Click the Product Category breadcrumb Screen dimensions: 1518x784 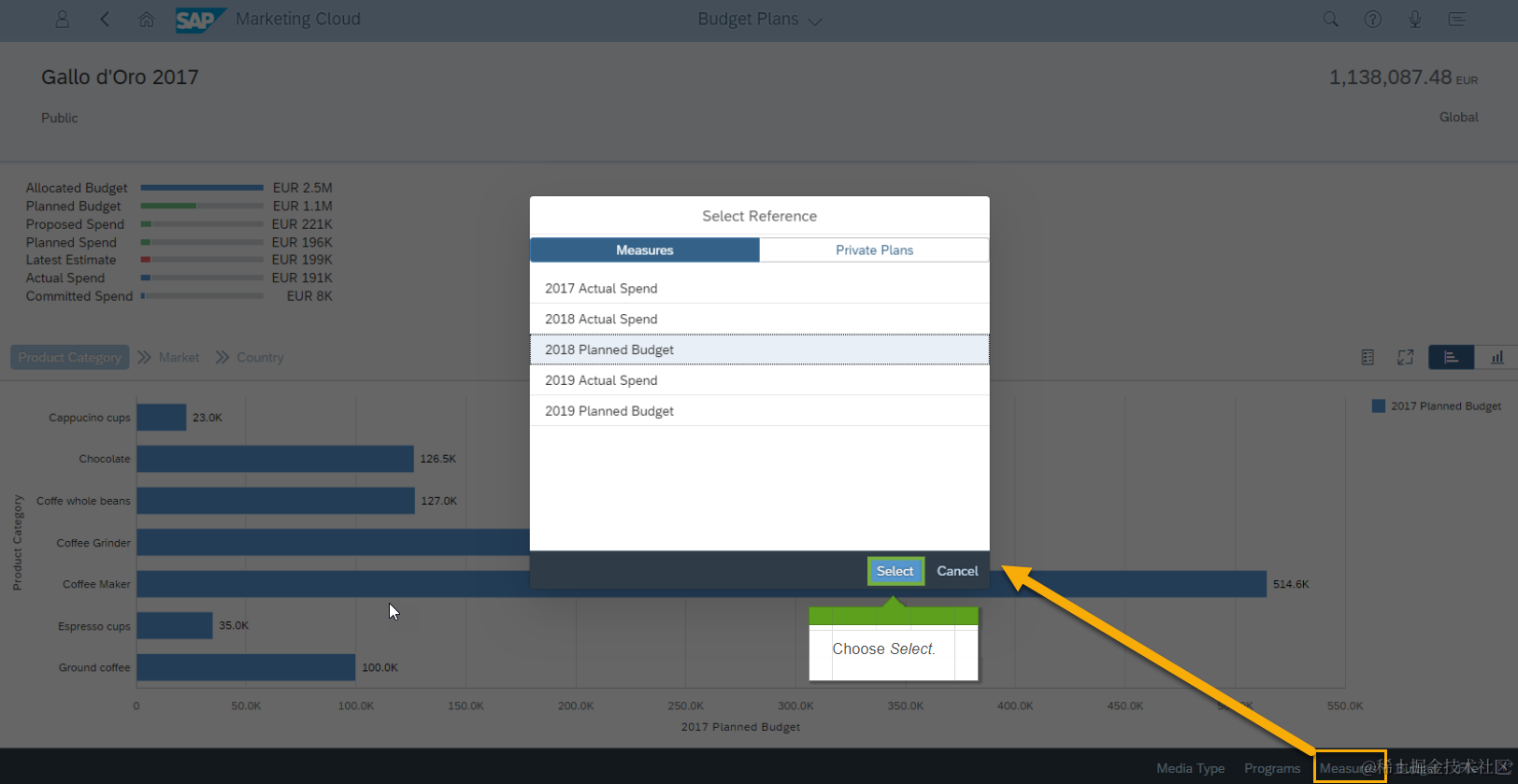[69, 357]
